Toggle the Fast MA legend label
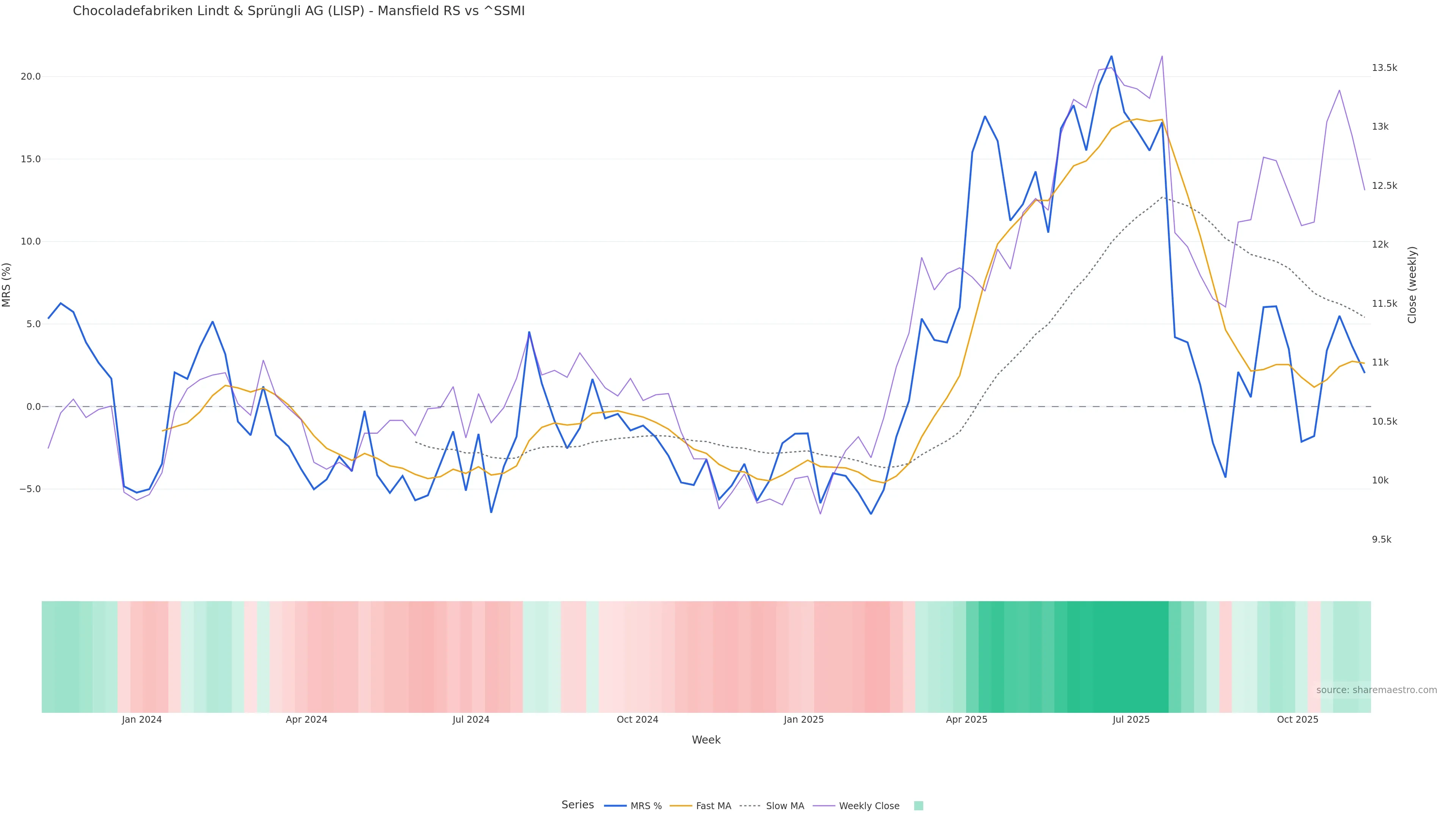1456x819 pixels. tap(713, 806)
